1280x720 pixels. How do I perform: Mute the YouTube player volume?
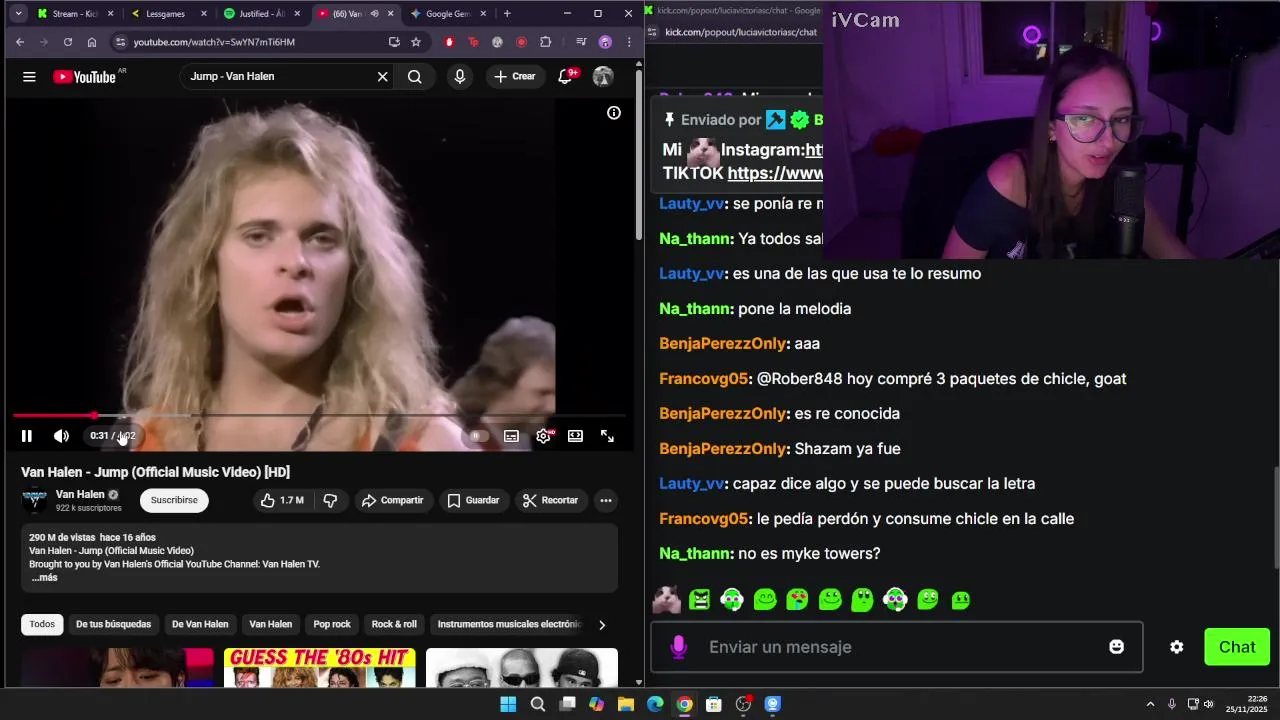pos(61,436)
